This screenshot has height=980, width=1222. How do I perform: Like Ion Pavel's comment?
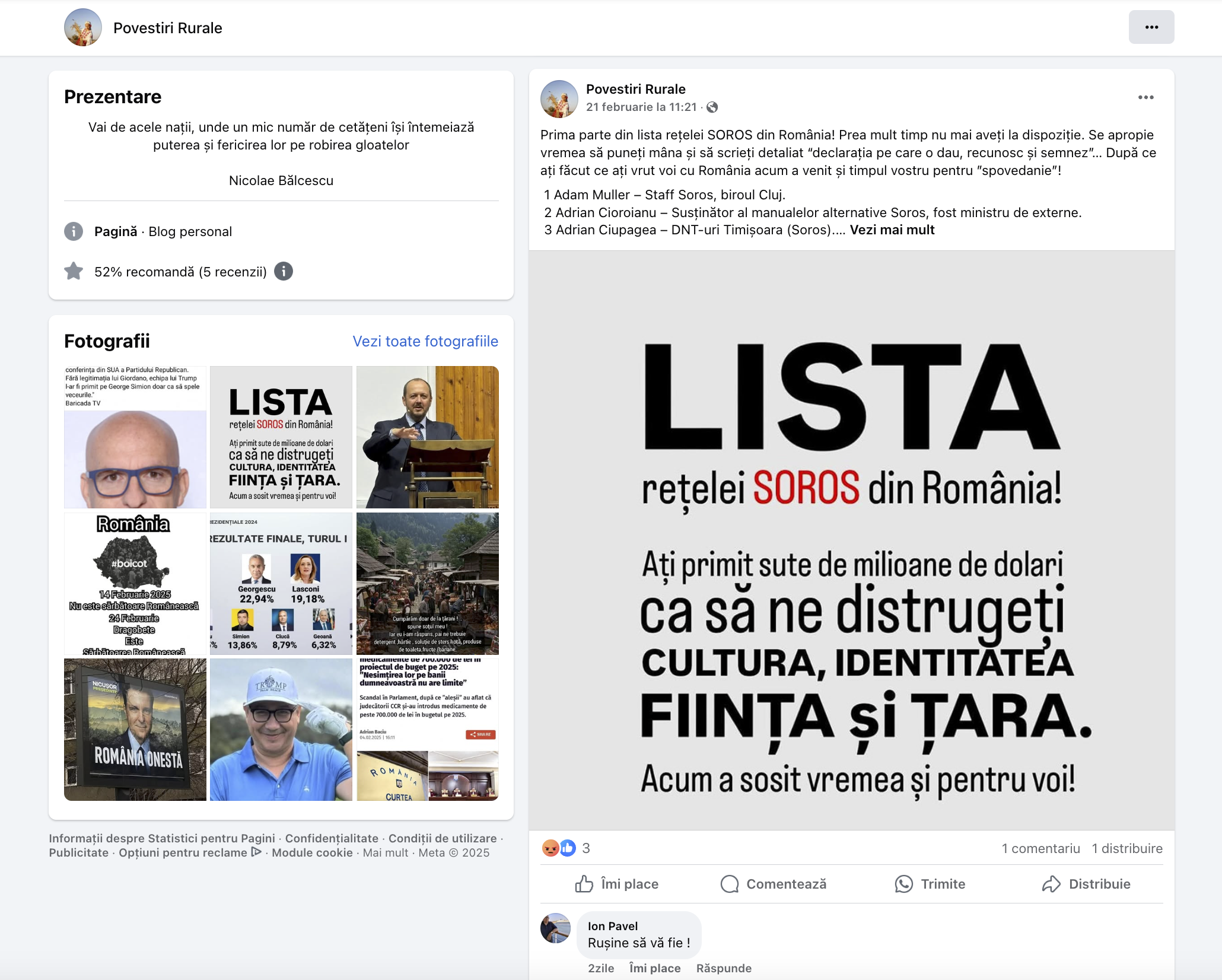(655, 968)
